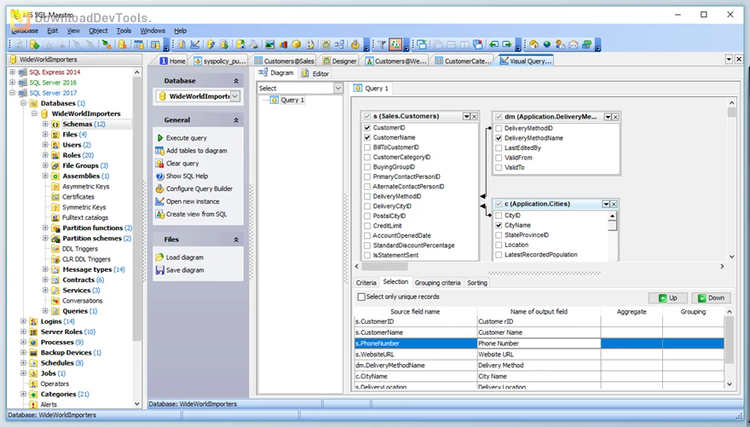Open the Grouping criteria tab

pos(438,283)
